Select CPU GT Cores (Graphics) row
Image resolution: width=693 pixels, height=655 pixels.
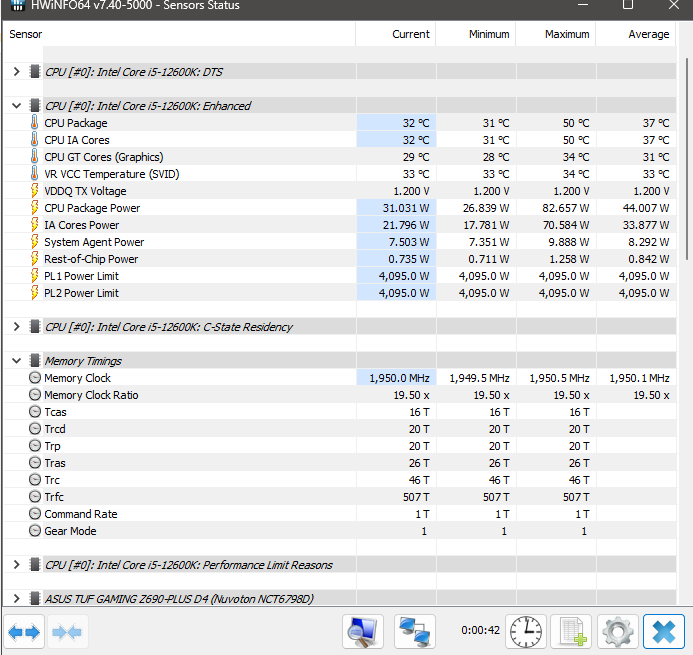pyautogui.click(x=340, y=157)
